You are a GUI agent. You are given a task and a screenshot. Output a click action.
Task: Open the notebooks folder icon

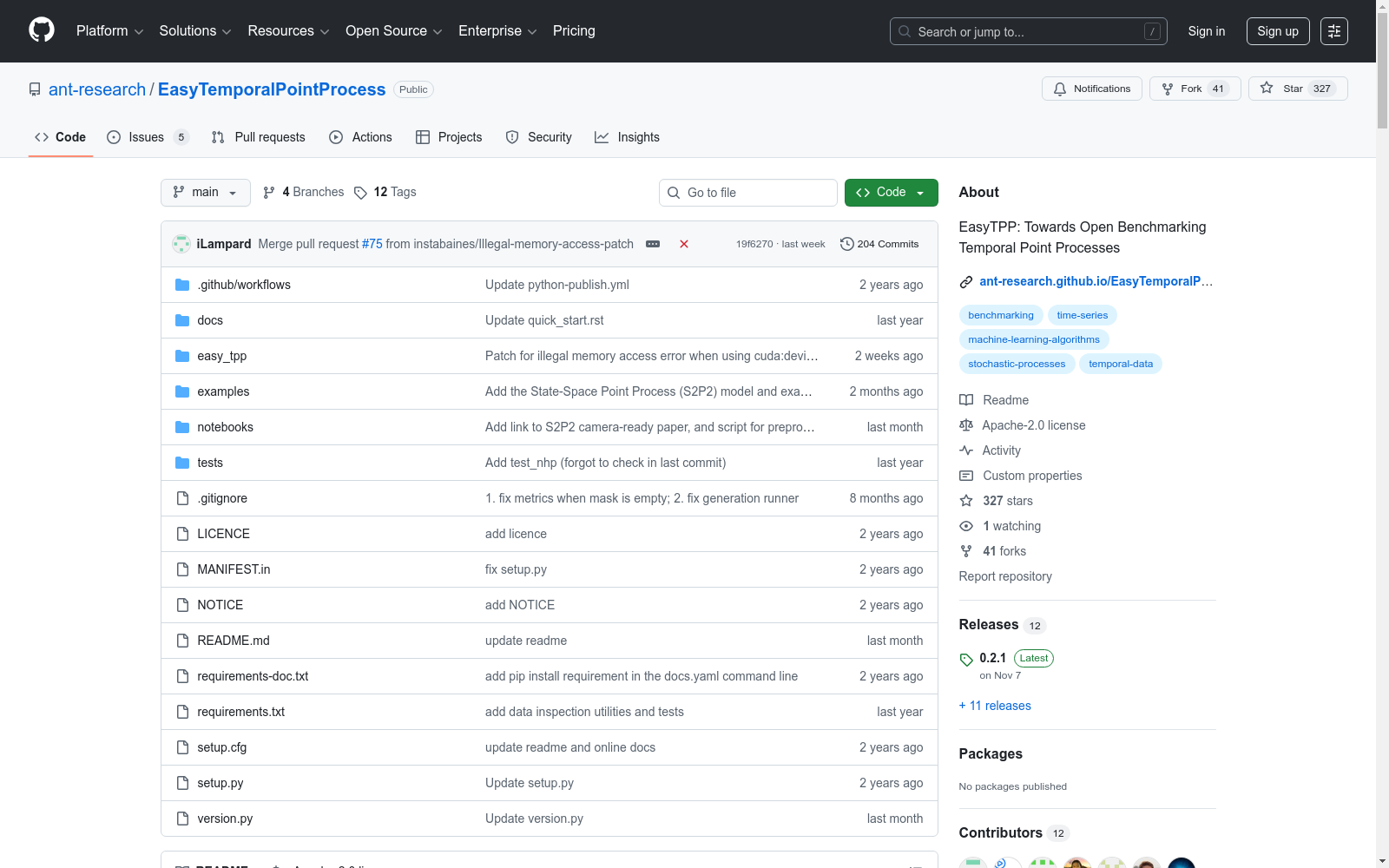(x=182, y=427)
